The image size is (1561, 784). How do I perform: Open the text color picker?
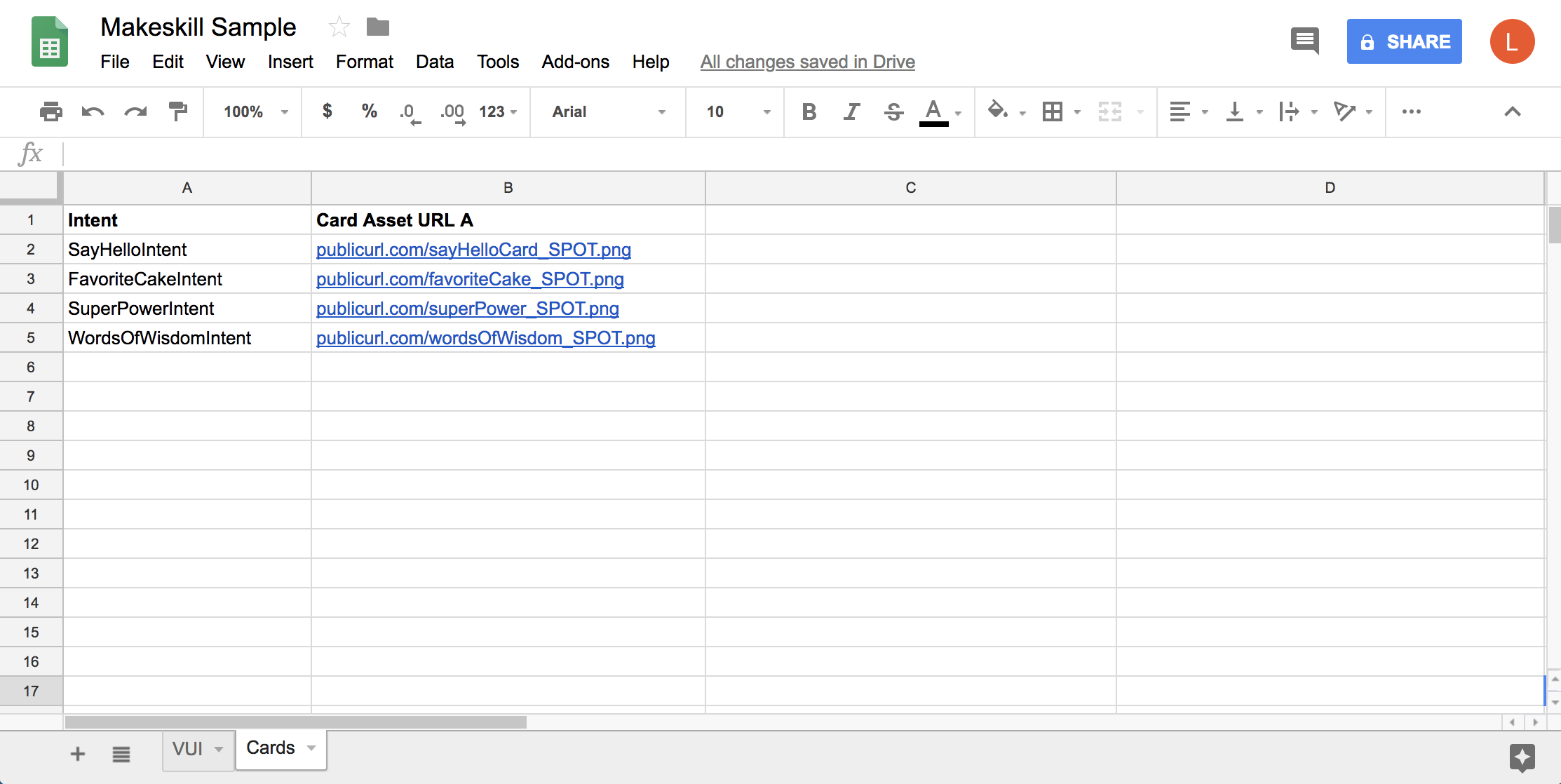tap(933, 111)
